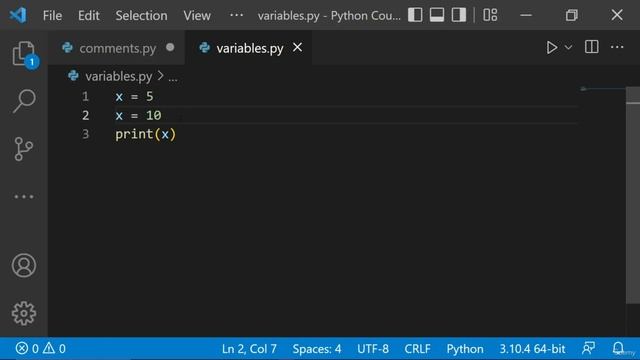Open the File menu
Image resolution: width=640 pixels, height=360 pixels.
pos(52,16)
